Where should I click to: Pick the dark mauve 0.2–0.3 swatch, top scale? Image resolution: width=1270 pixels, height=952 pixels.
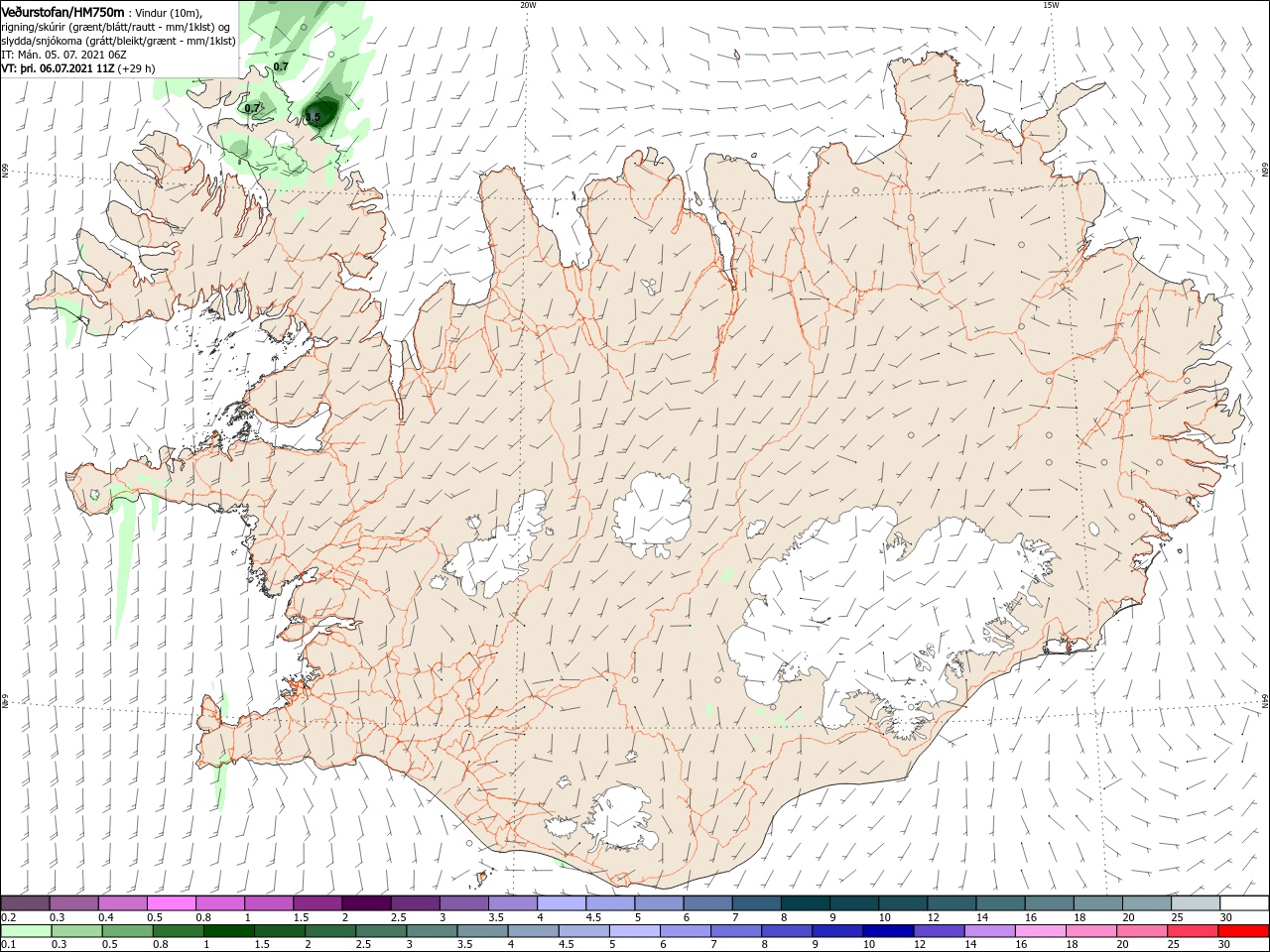click(26, 903)
